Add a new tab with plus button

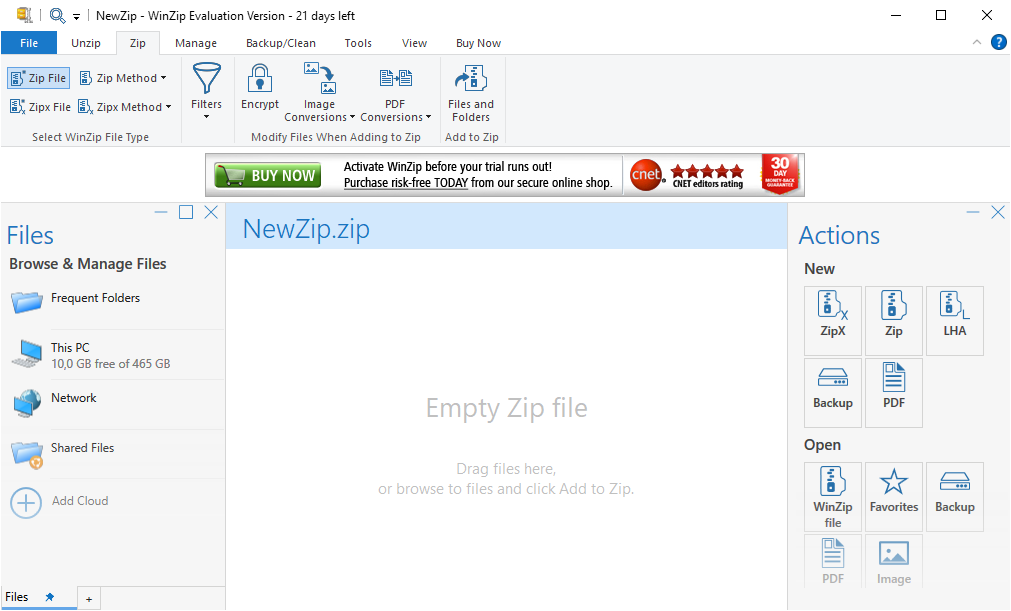(x=89, y=599)
